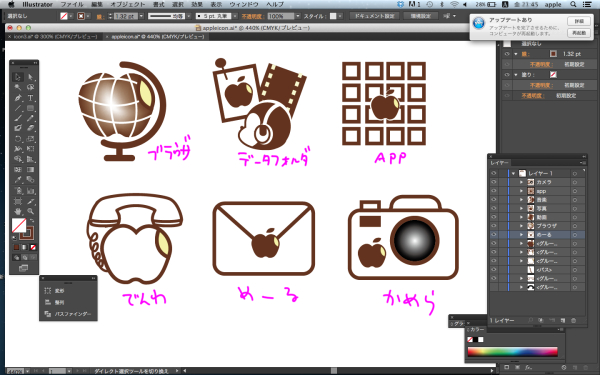
Task: Open the ヘルプ menu
Action: click(x=275, y=5)
